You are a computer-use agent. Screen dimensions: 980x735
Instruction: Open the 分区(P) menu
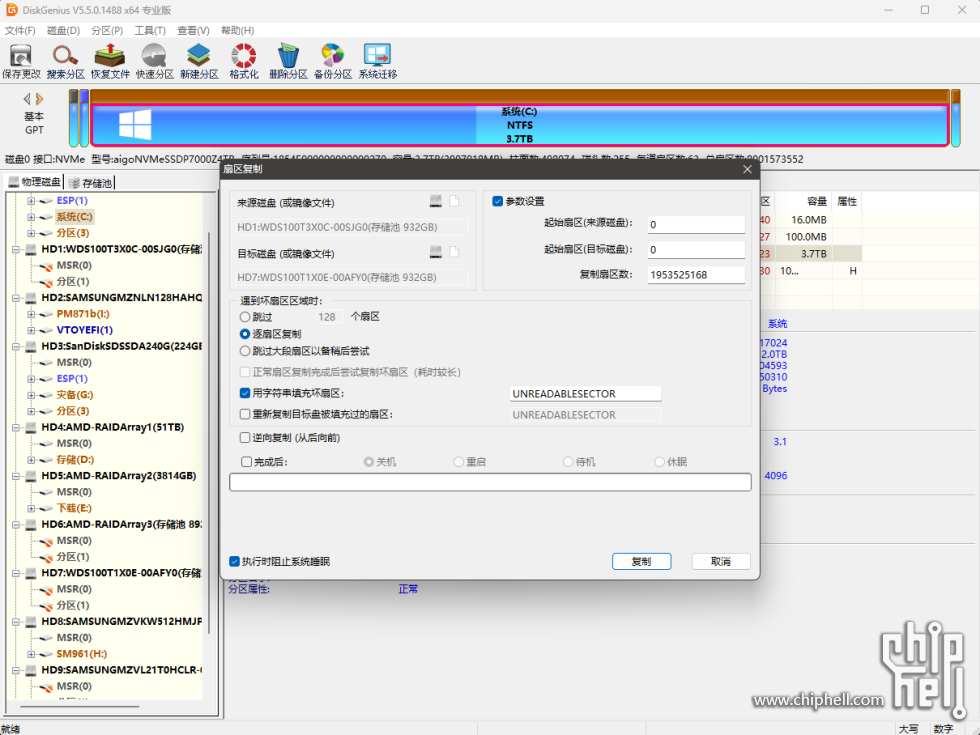pos(107,30)
